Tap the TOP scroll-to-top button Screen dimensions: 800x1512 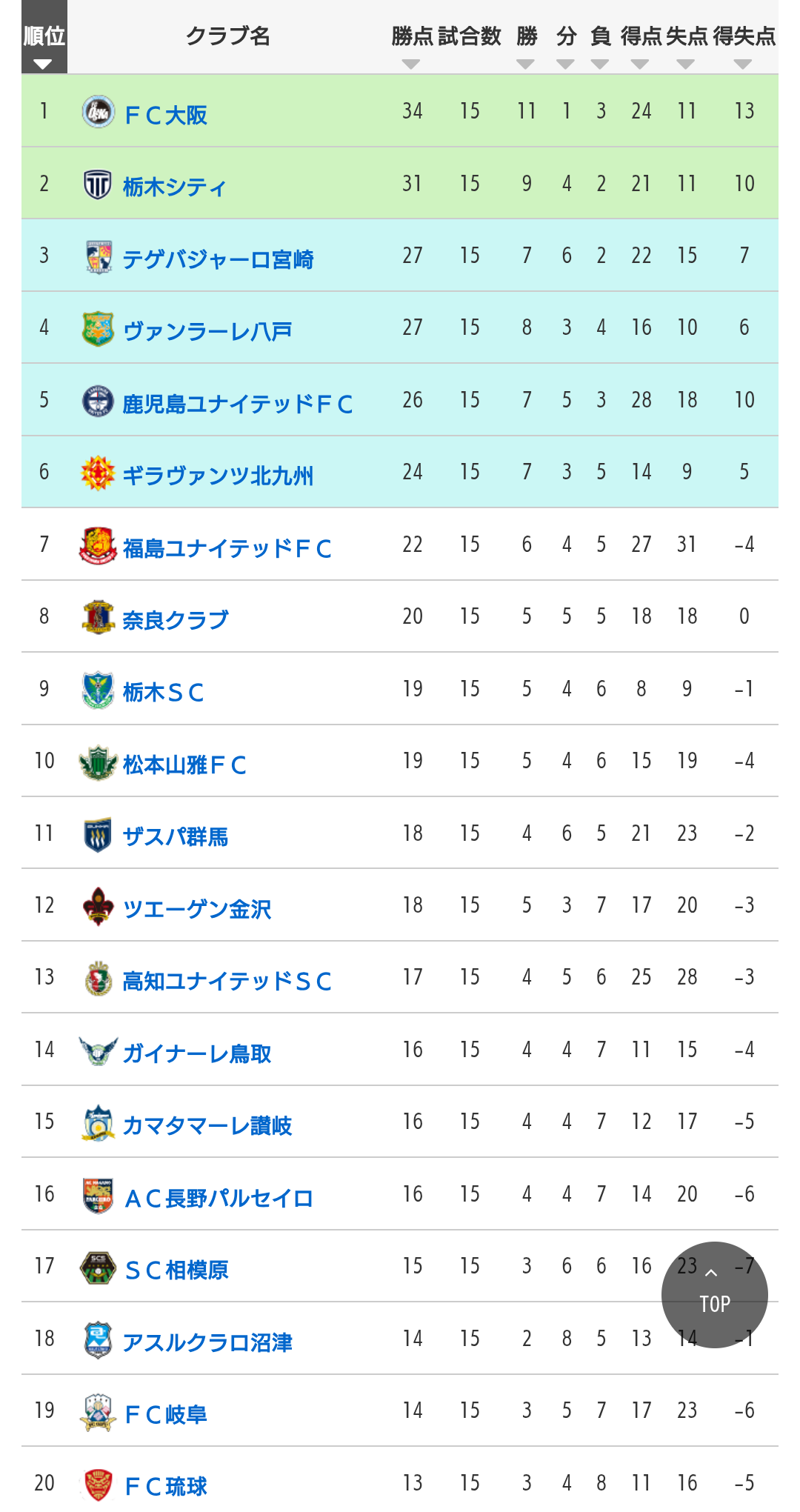[714, 1295]
